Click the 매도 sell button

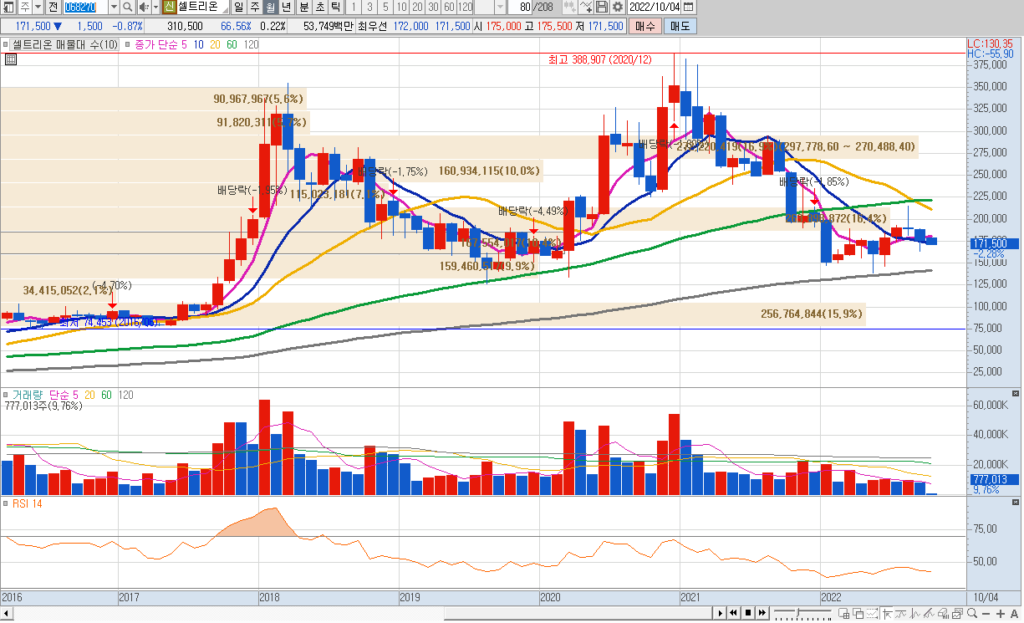point(680,25)
